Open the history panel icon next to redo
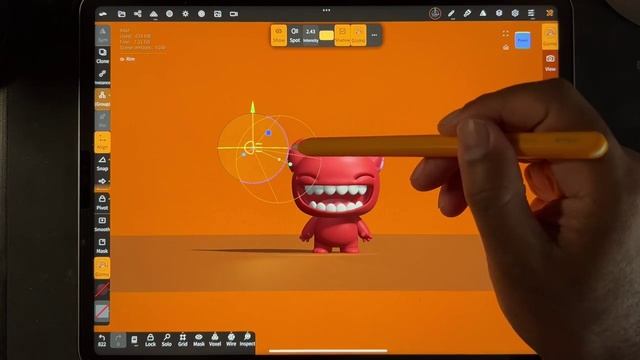Screen dimensions: 640x360 [x=134, y=340]
